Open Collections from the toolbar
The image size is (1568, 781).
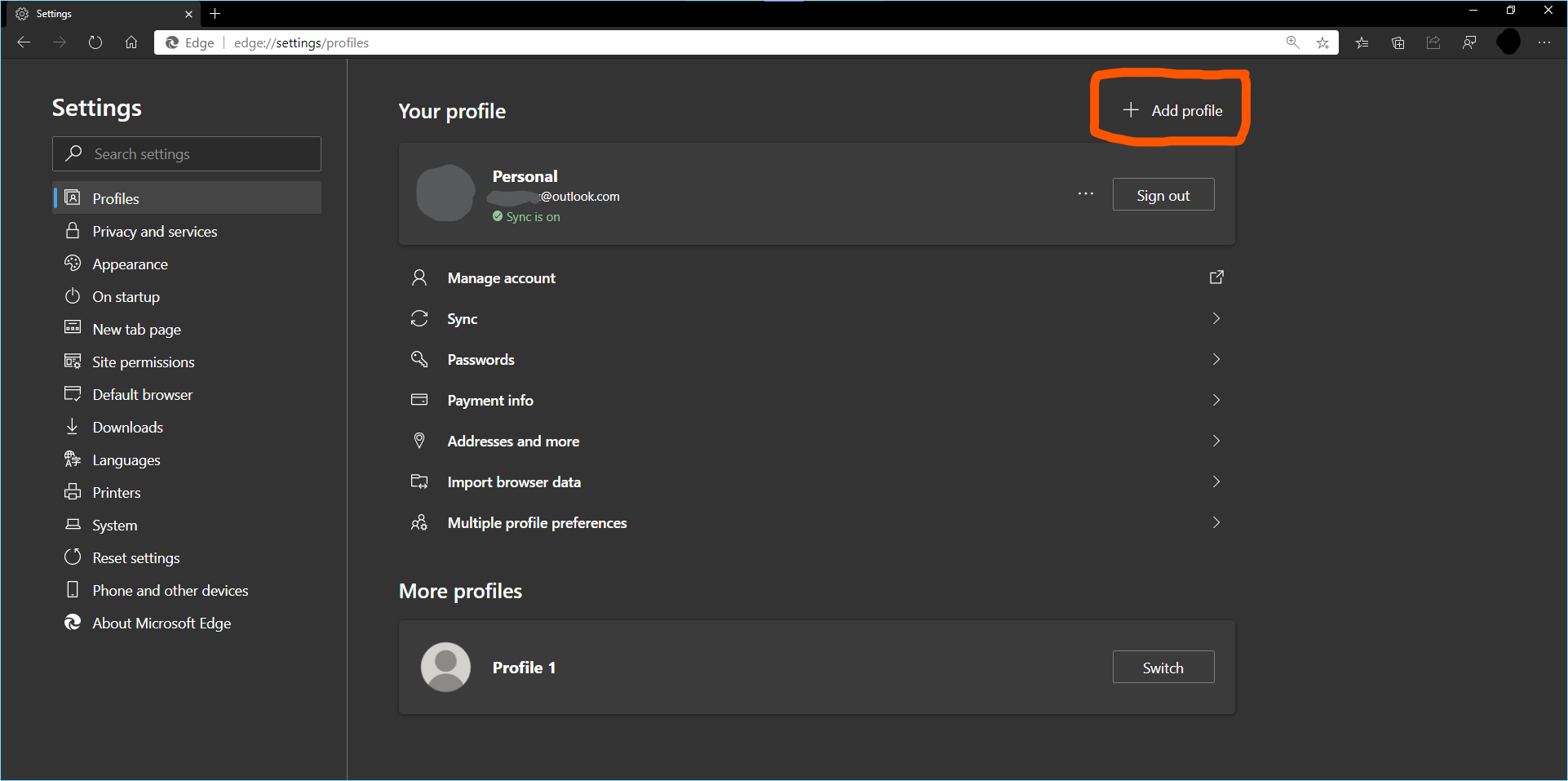[x=1397, y=42]
